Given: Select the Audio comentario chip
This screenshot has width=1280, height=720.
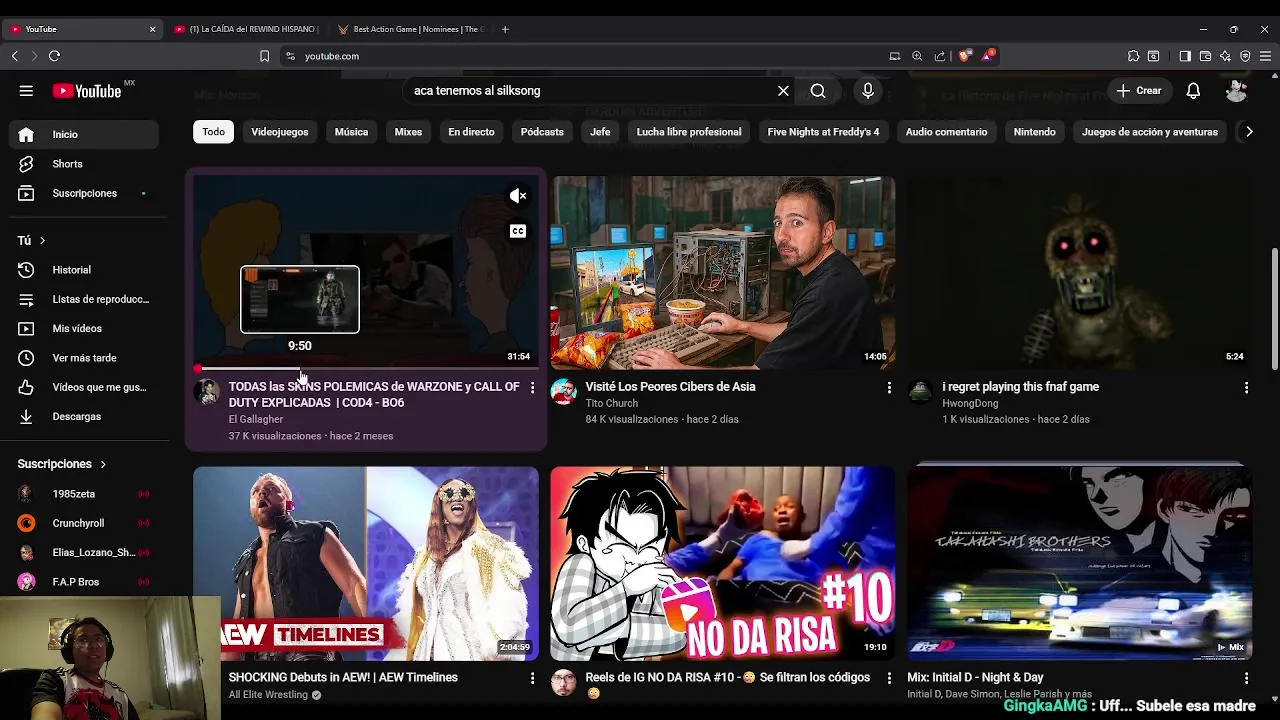Looking at the screenshot, I should 946,132.
